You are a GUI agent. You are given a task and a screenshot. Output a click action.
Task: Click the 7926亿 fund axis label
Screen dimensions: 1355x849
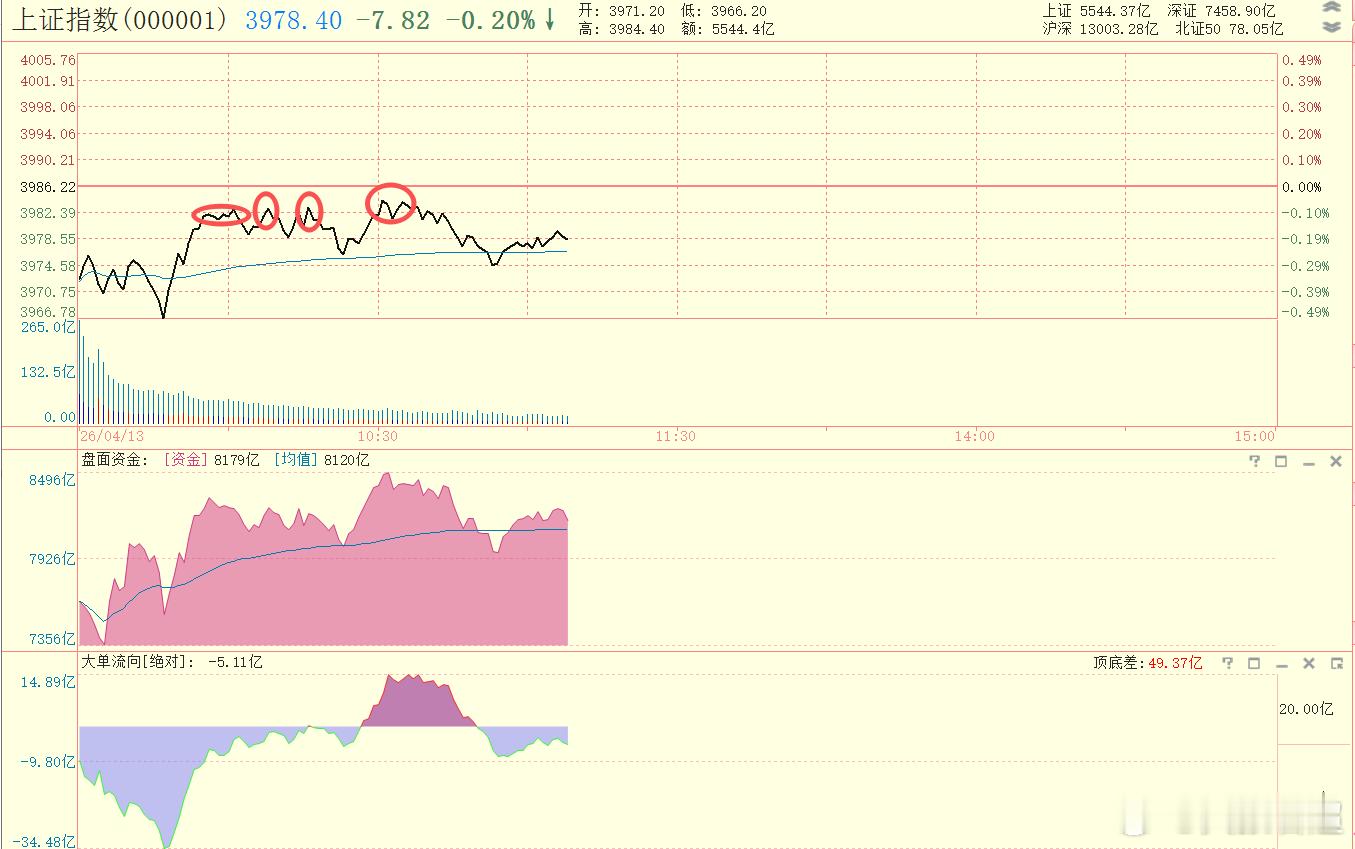(x=53, y=559)
